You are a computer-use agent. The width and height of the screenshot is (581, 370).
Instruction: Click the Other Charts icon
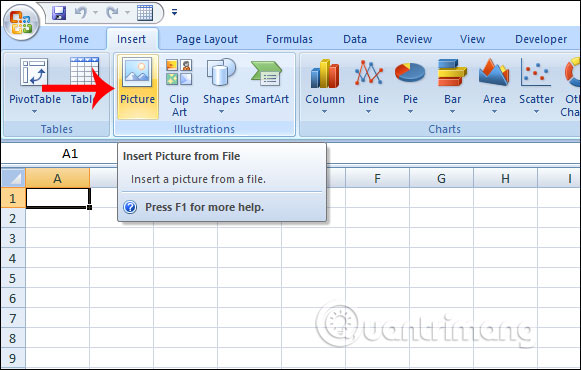(x=573, y=72)
